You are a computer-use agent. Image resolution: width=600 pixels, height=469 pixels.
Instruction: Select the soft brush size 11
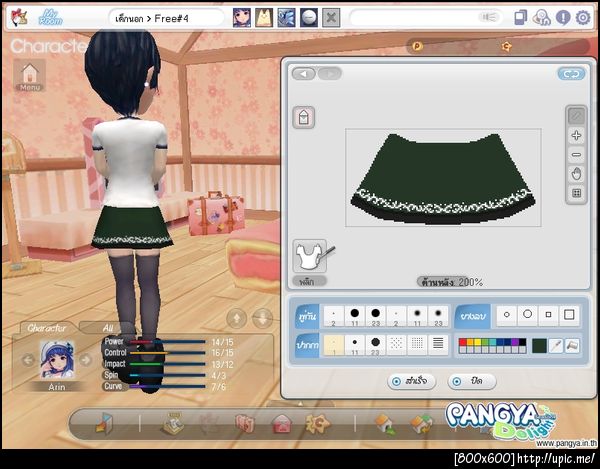pyautogui.click(x=417, y=316)
